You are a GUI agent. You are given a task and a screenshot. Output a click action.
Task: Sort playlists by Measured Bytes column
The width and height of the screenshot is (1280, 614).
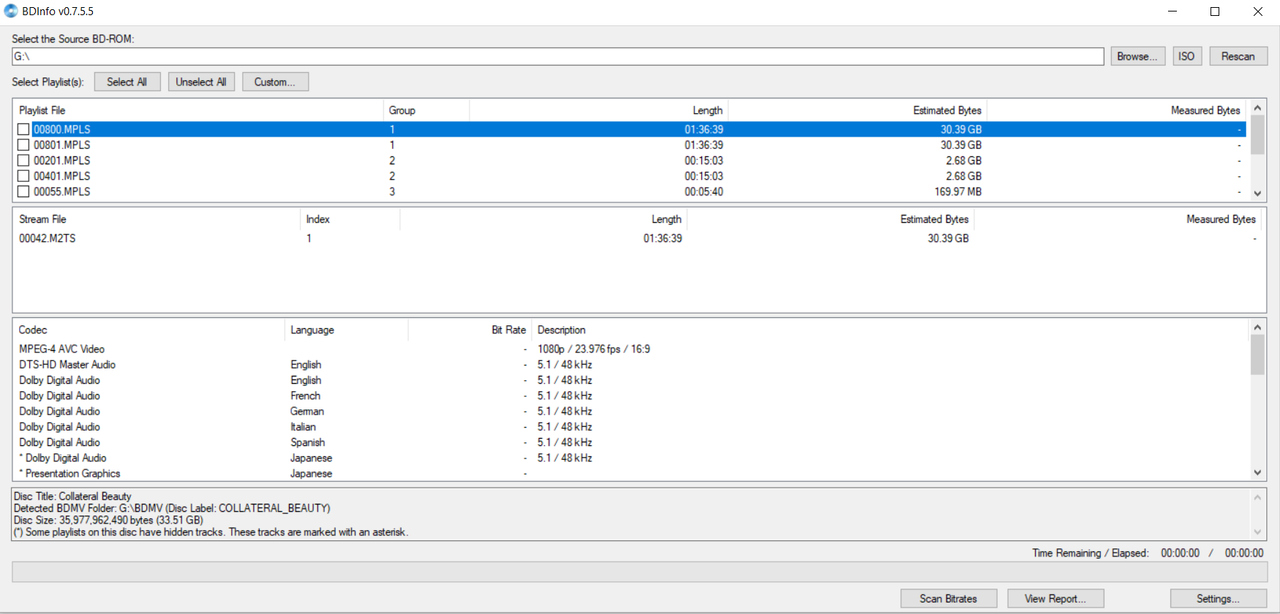click(x=1117, y=110)
